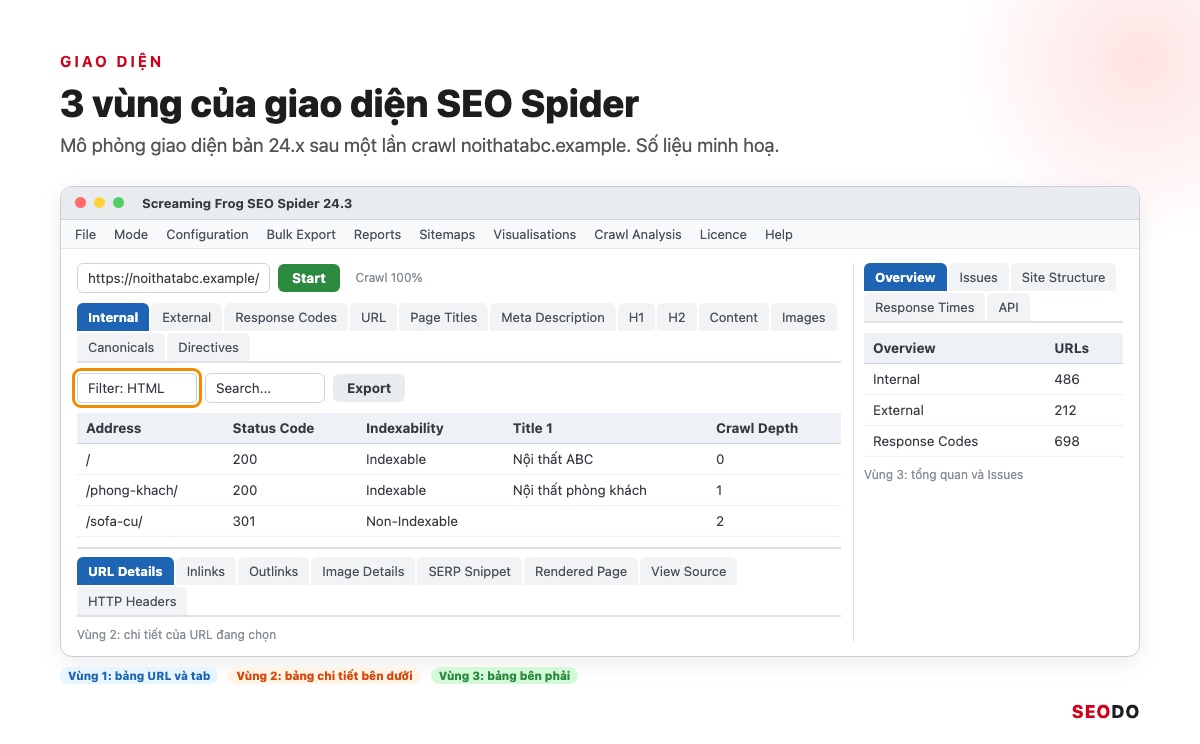
Task: Click the URL field with noithatabc.example
Action: pos(174,278)
